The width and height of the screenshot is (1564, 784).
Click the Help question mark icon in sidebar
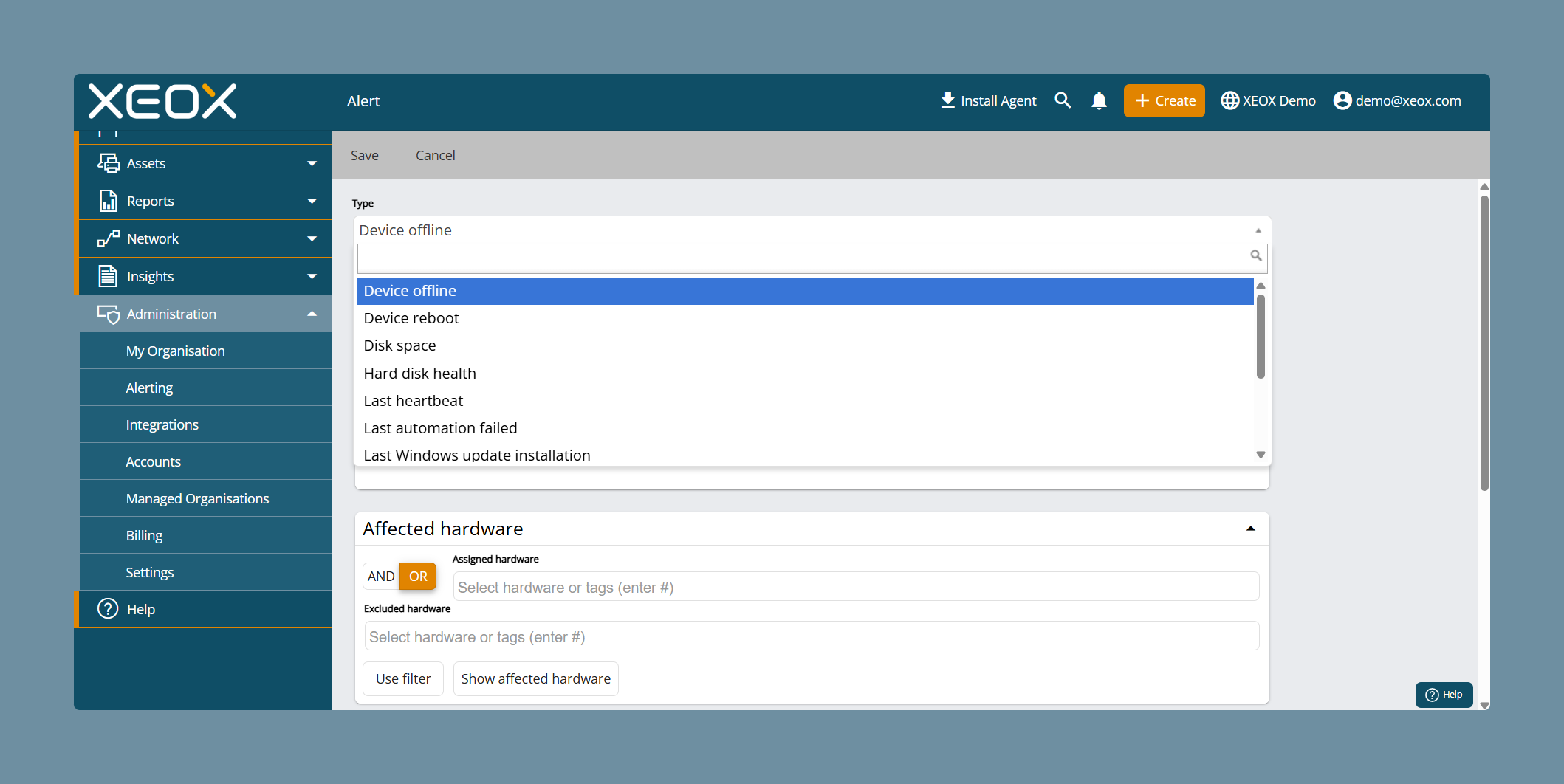pyautogui.click(x=108, y=608)
